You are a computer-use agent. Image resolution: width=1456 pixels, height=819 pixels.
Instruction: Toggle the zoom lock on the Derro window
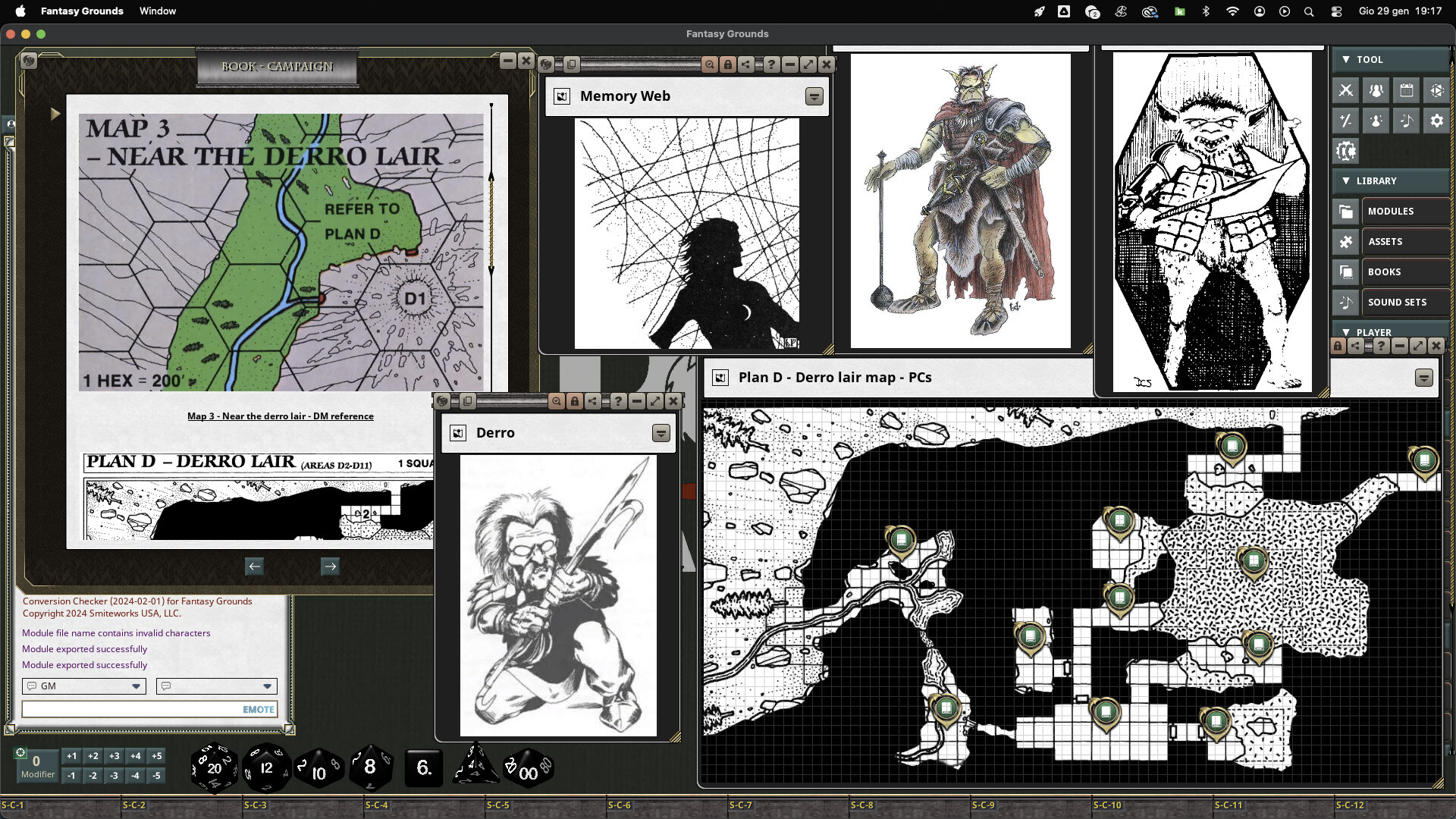[557, 401]
